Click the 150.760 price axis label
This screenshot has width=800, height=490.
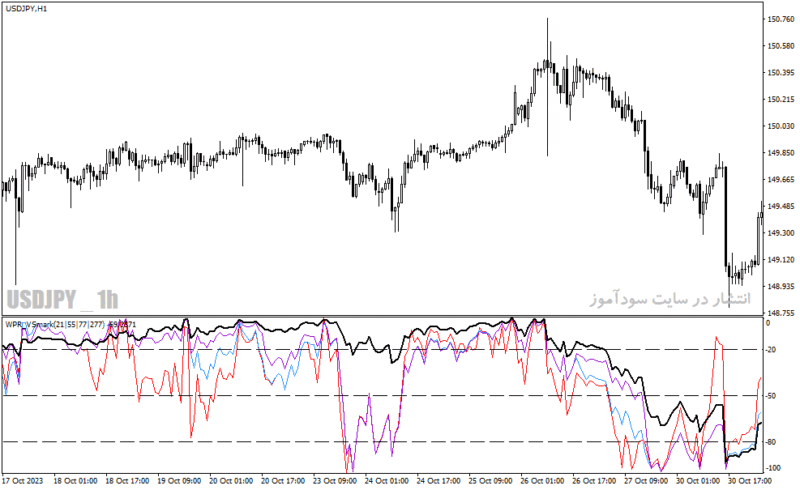coord(781,19)
